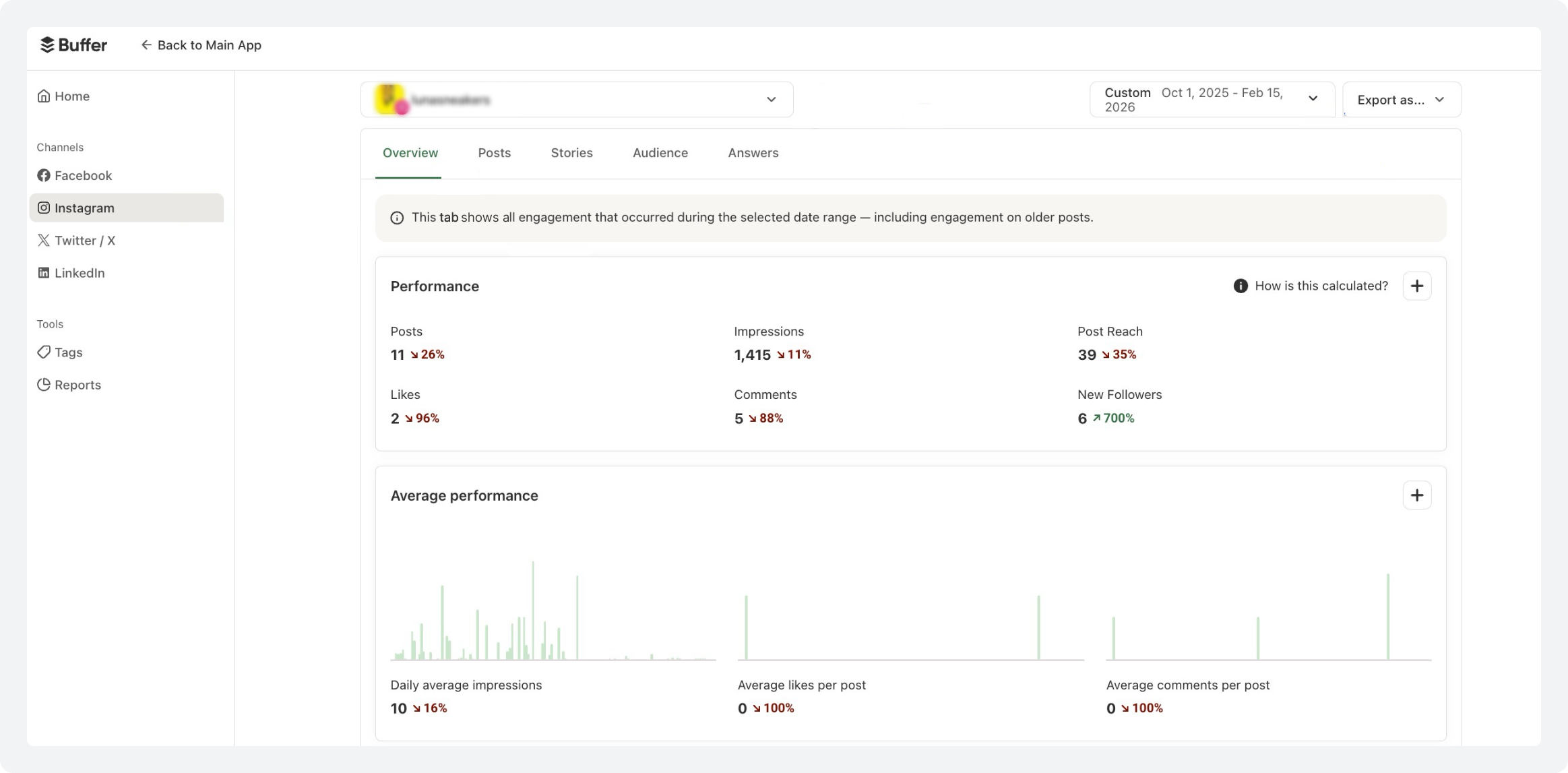
Task: Click the Posts value 11
Action: tap(398, 354)
